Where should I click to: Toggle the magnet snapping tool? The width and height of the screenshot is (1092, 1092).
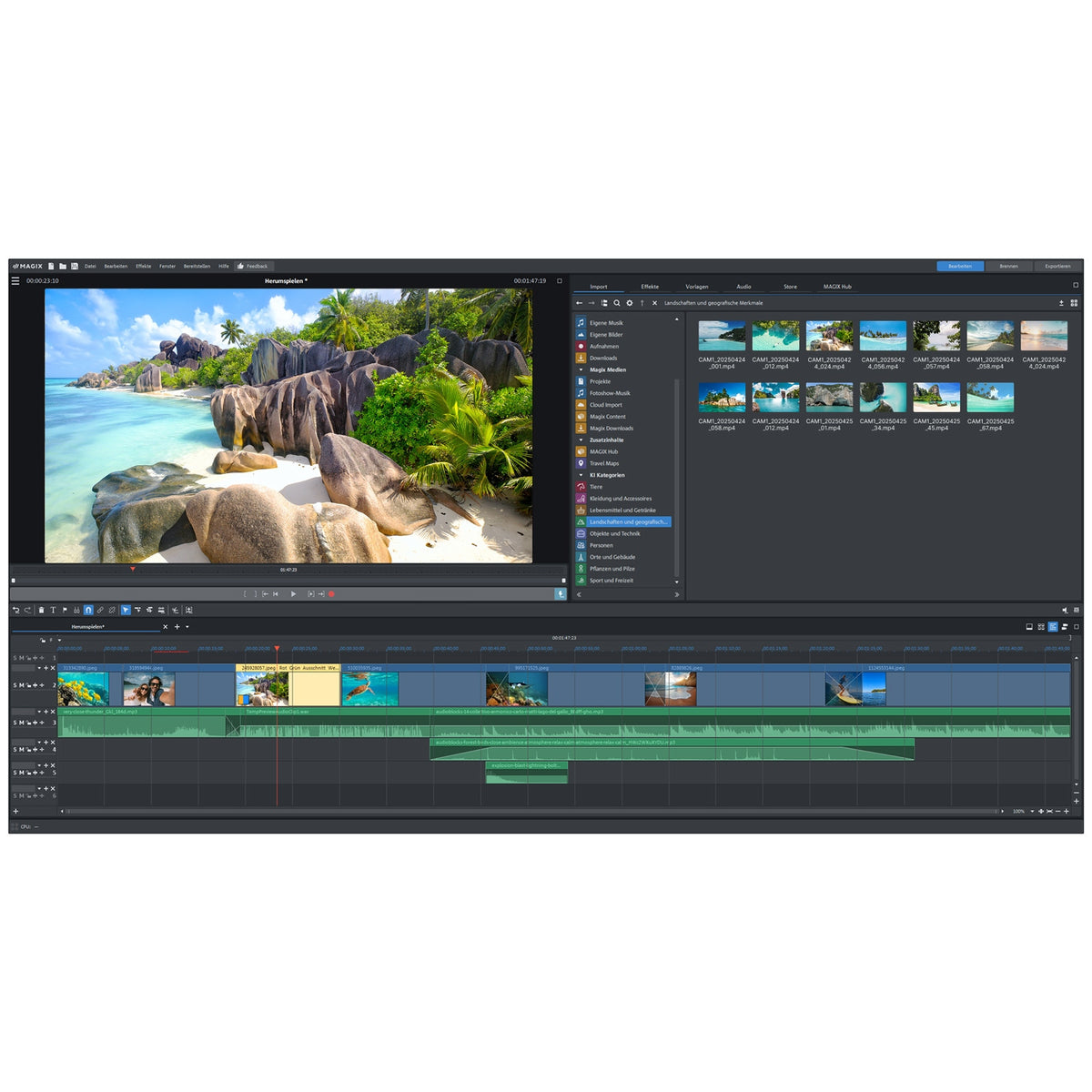click(88, 610)
